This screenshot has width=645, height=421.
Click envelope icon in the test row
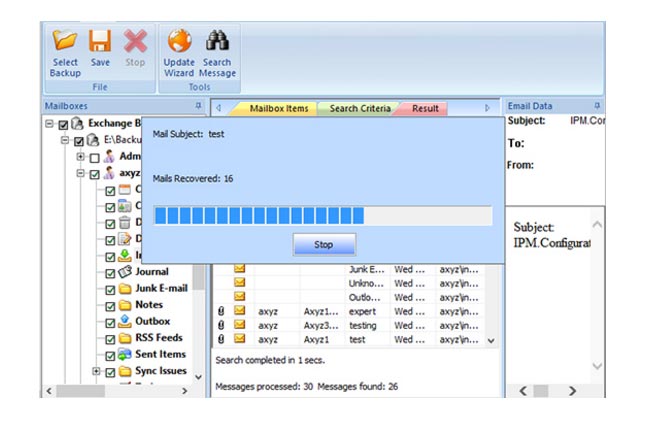[x=239, y=339]
